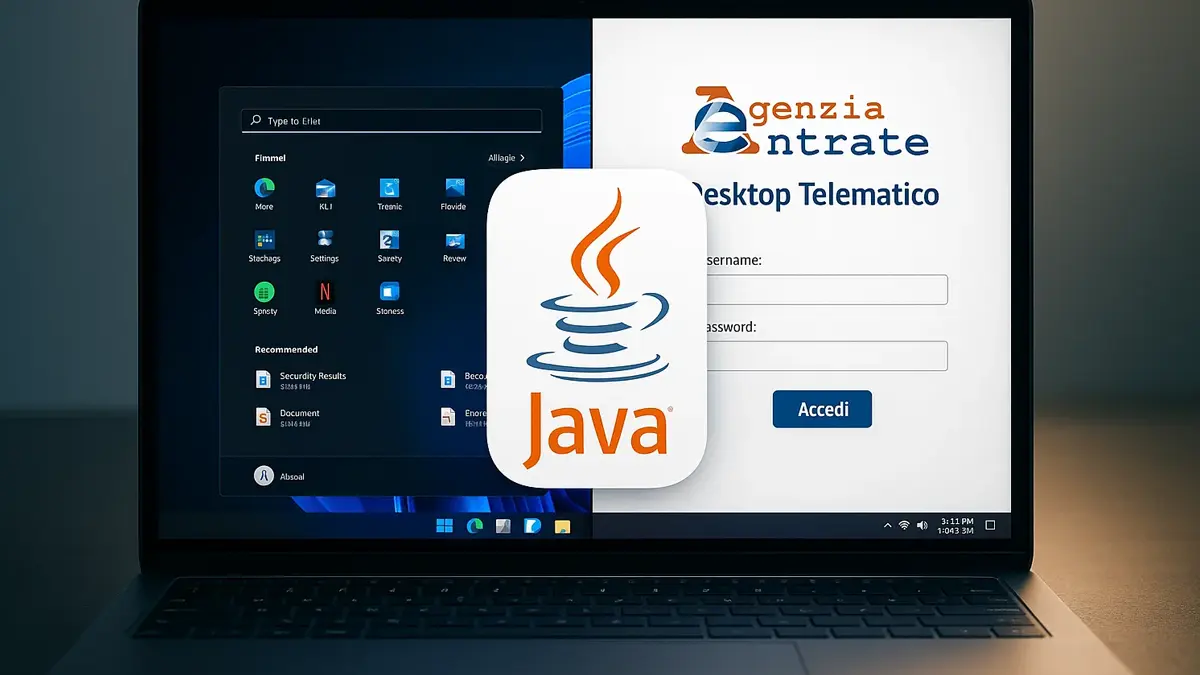Image resolution: width=1200 pixels, height=675 pixels.
Task: Open File Explorer from the taskbar
Action: (563, 526)
